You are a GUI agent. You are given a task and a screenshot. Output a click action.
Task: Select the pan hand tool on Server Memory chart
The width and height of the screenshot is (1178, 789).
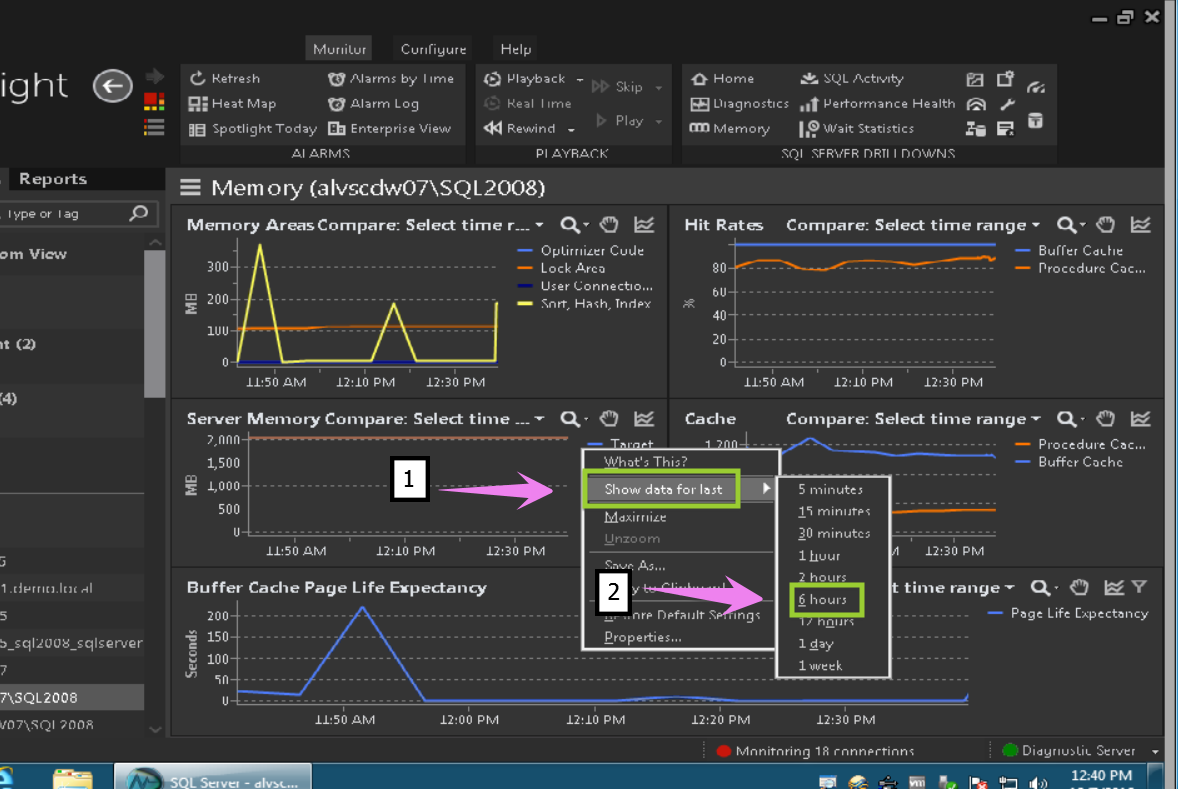click(x=609, y=419)
